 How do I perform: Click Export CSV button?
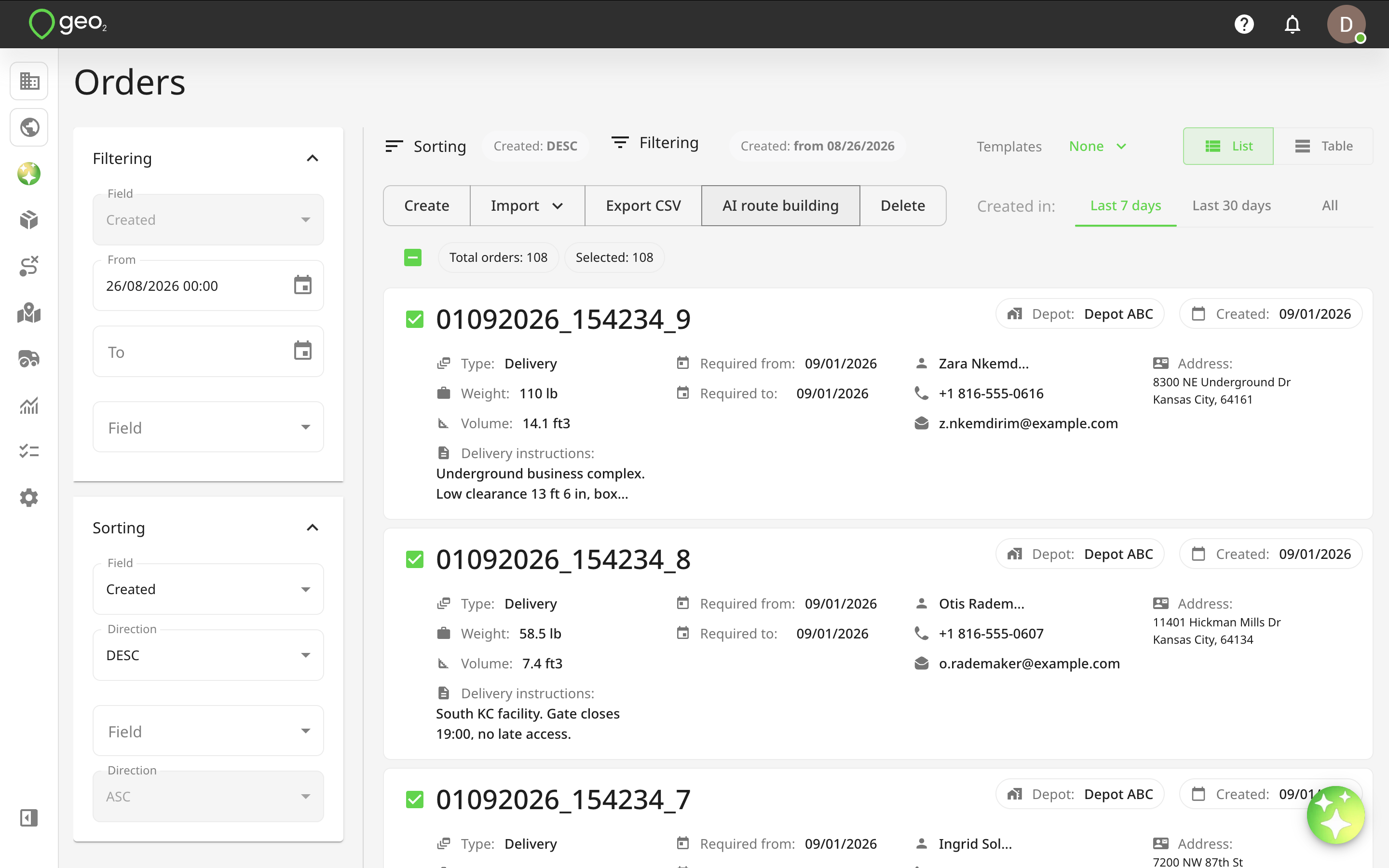coord(643,205)
